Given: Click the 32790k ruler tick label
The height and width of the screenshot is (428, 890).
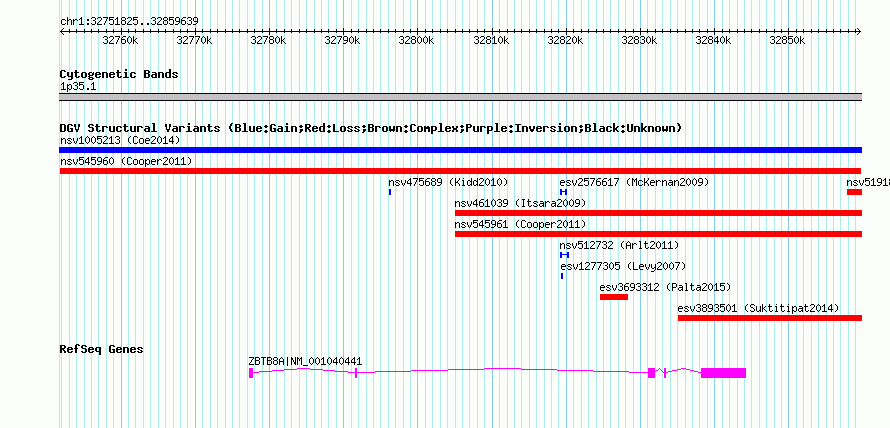Looking at the screenshot, I should point(342,41).
